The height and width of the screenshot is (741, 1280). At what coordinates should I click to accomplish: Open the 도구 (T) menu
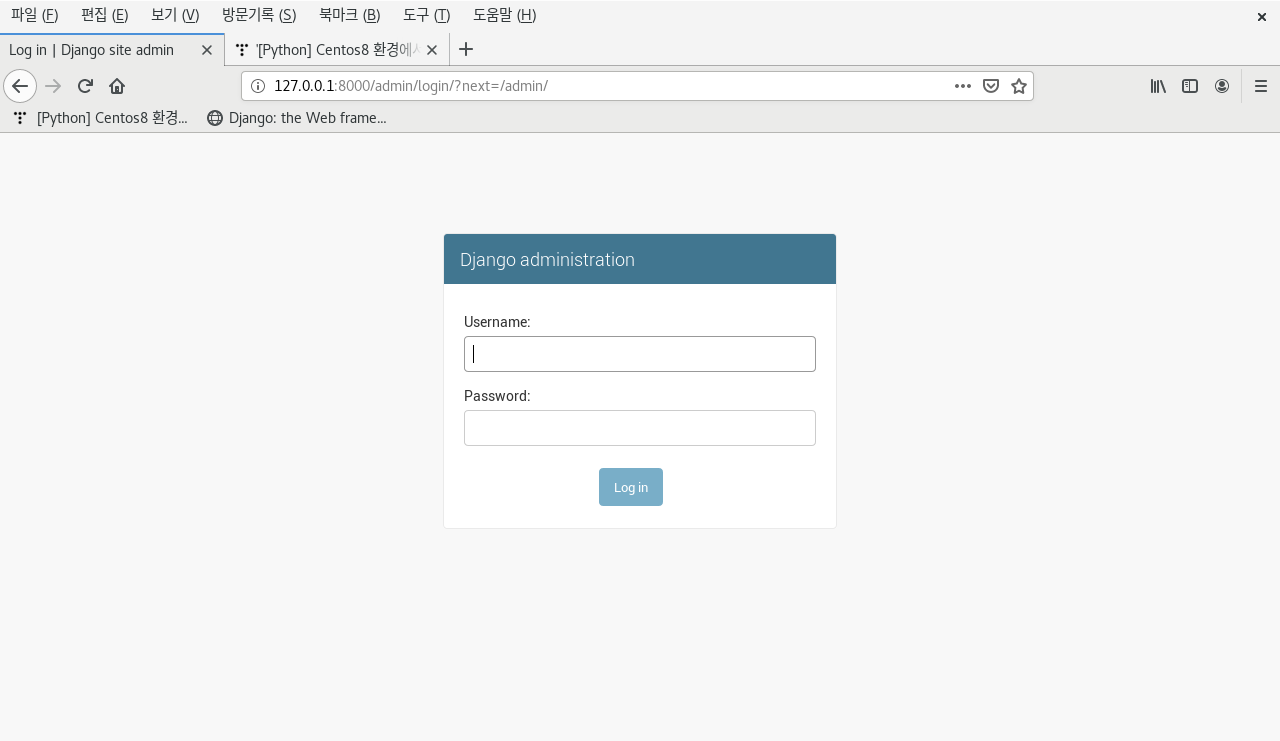click(x=427, y=15)
